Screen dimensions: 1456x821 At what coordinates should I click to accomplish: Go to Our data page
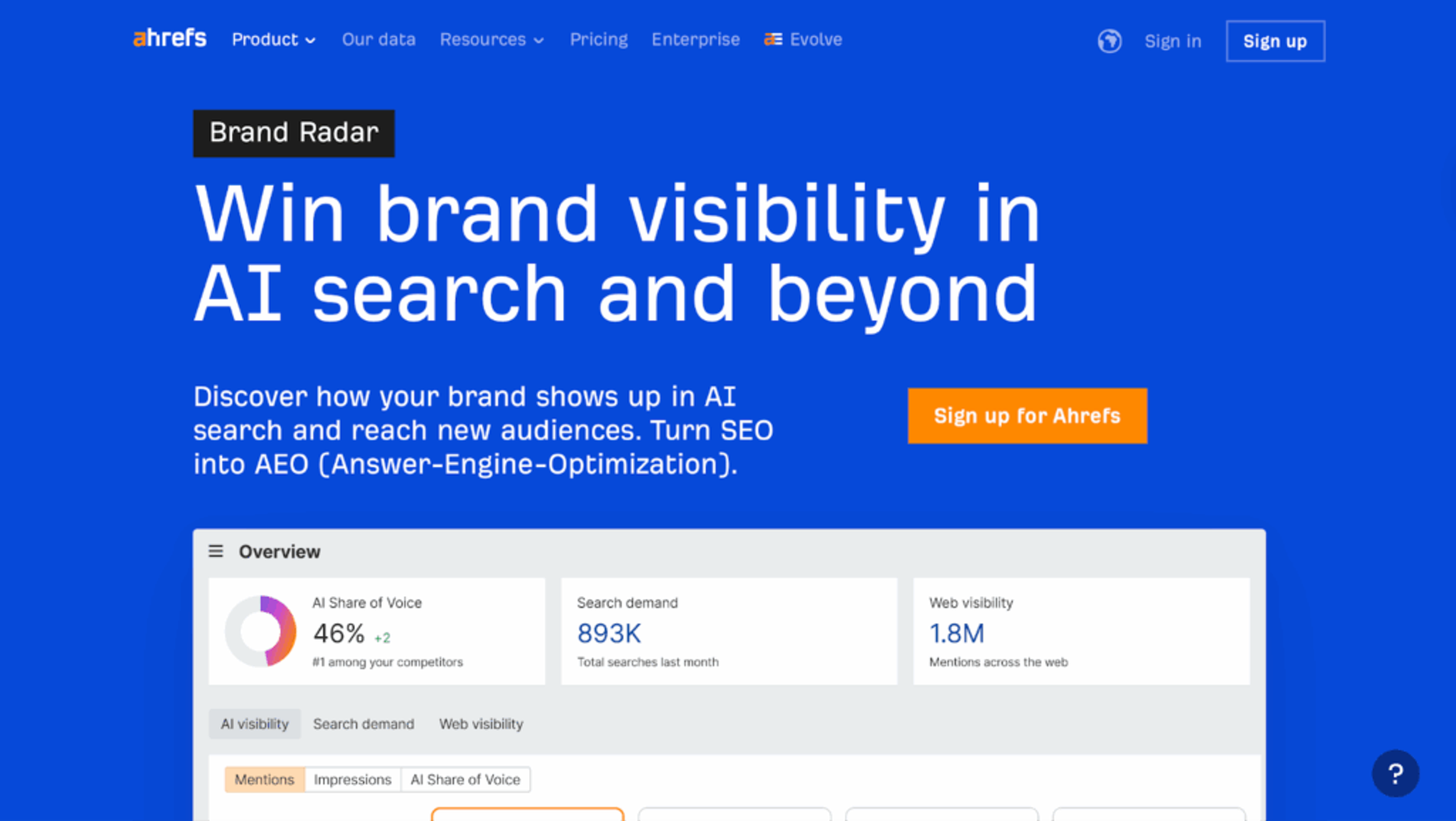pyautogui.click(x=378, y=39)
